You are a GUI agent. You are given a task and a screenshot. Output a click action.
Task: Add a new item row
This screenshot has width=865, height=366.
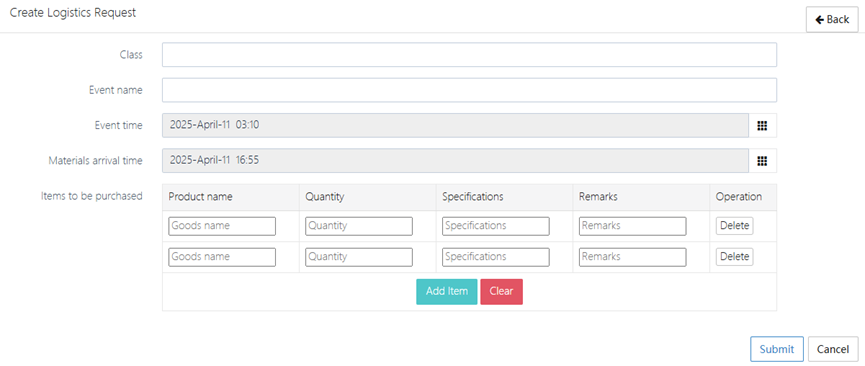click(x=447, y=291)
